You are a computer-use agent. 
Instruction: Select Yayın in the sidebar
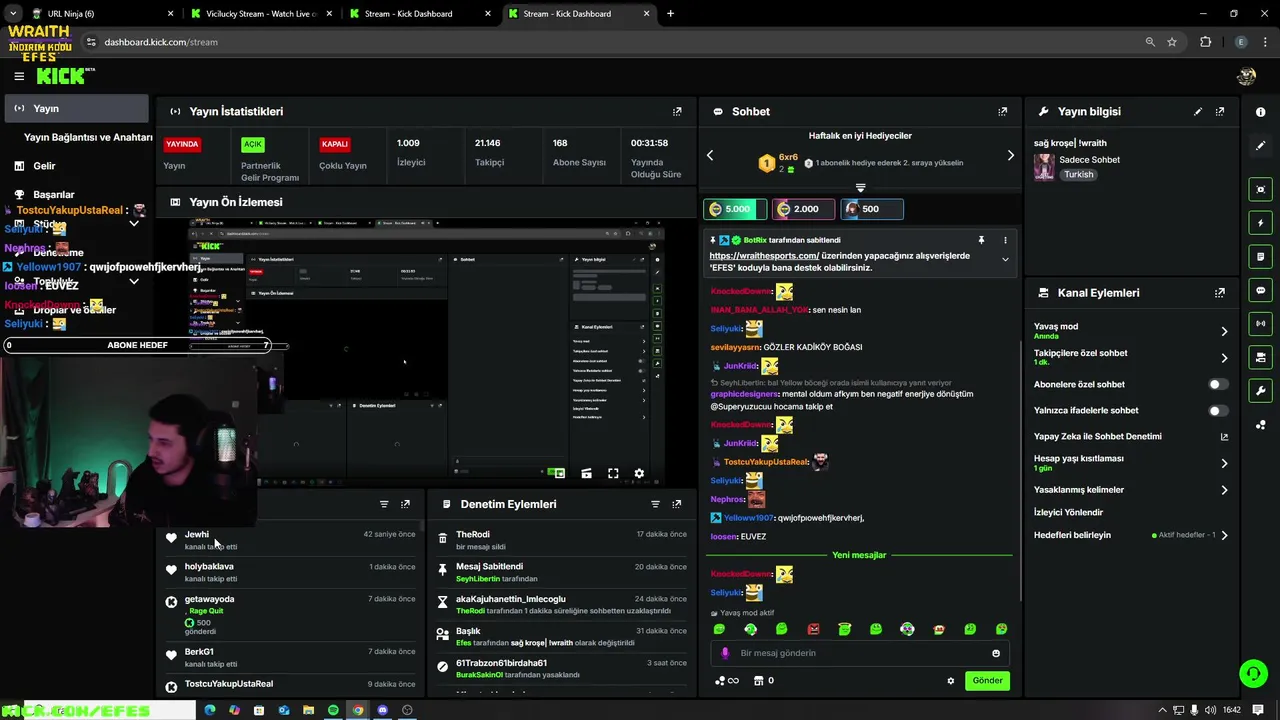[x=76, y=108]
